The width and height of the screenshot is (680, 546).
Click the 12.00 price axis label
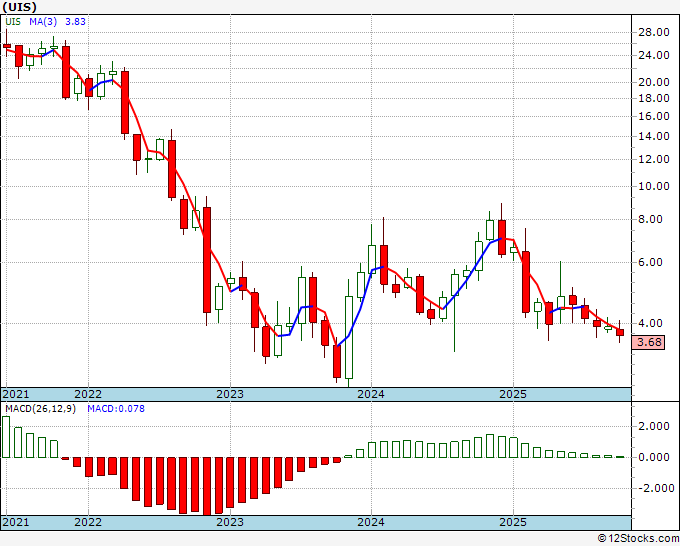coord(653,159)
